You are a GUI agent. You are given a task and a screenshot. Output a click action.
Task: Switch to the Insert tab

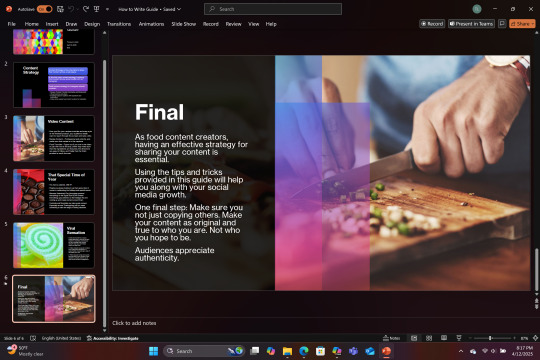[x=52, y=24]
